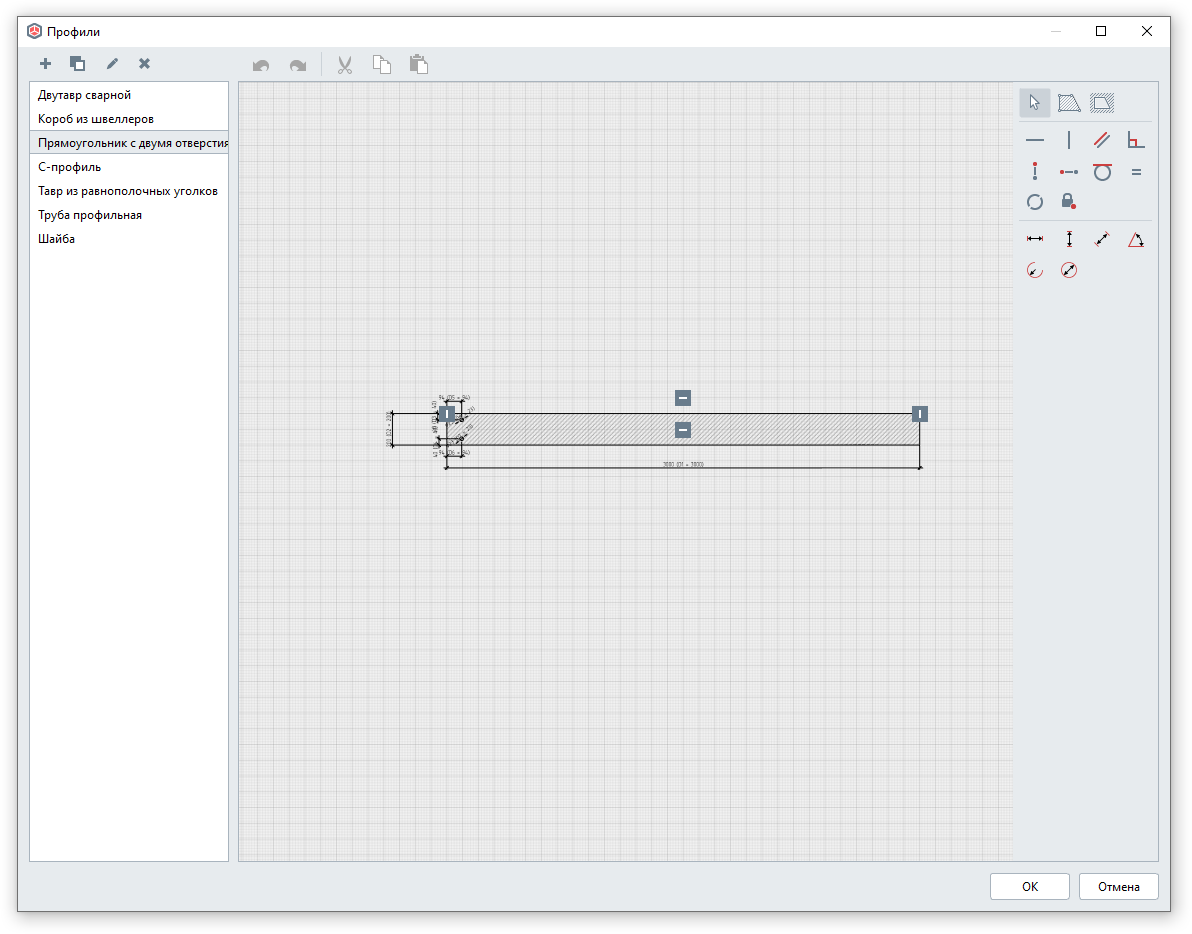Viewport: 1192px width, 934px height.
Task: Select vertical constraint marker at rectangle's left end
Action: [x=447, y=414]
